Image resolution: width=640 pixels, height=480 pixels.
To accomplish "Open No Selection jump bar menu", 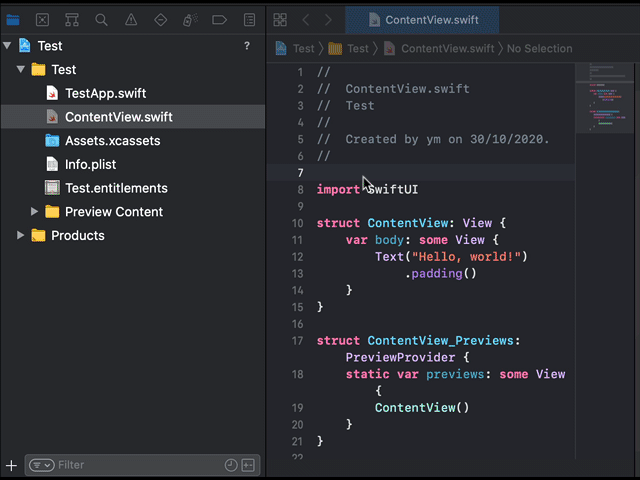I will pyautogui.click(x=540, y=48).
